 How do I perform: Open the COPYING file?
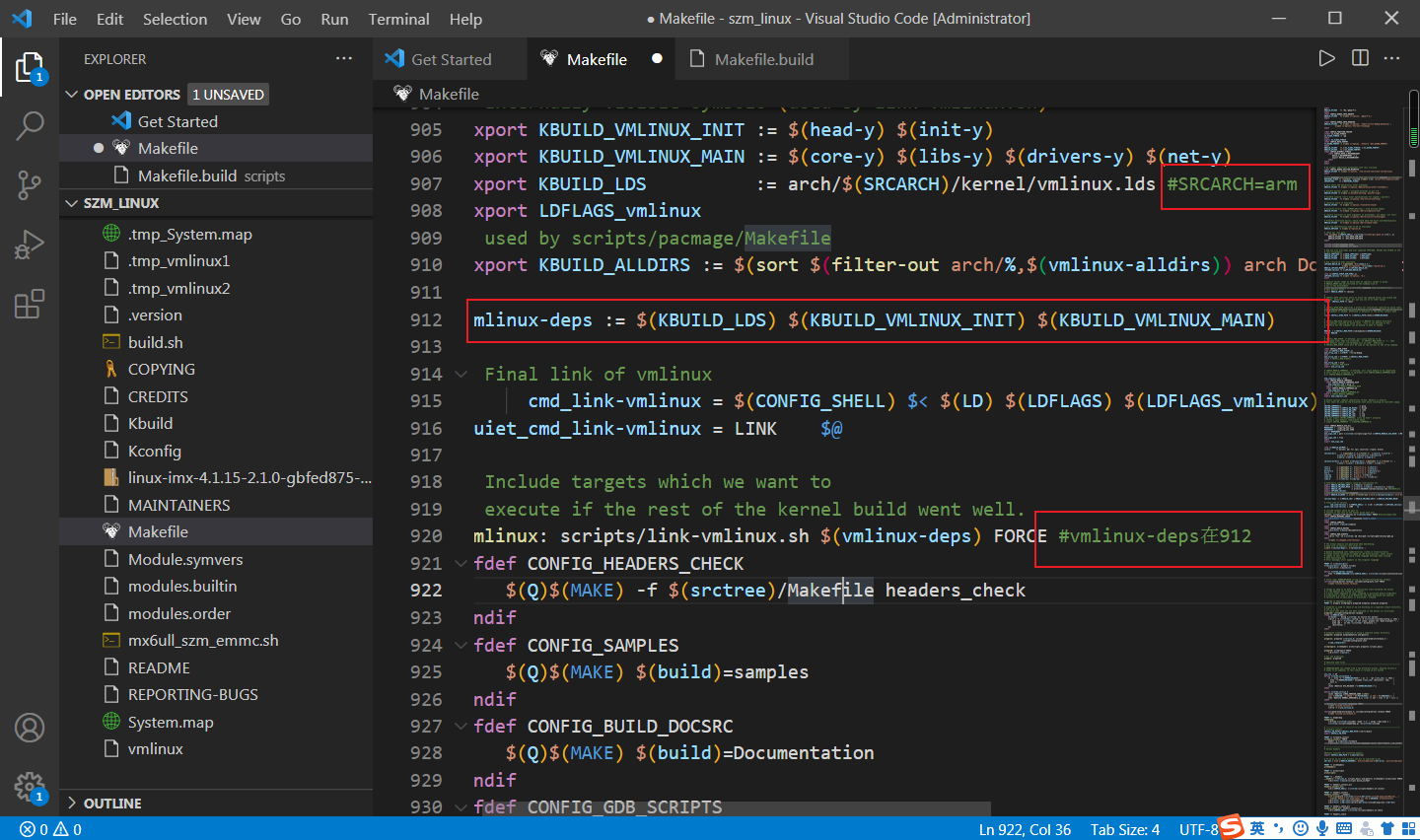pos(216,369)
